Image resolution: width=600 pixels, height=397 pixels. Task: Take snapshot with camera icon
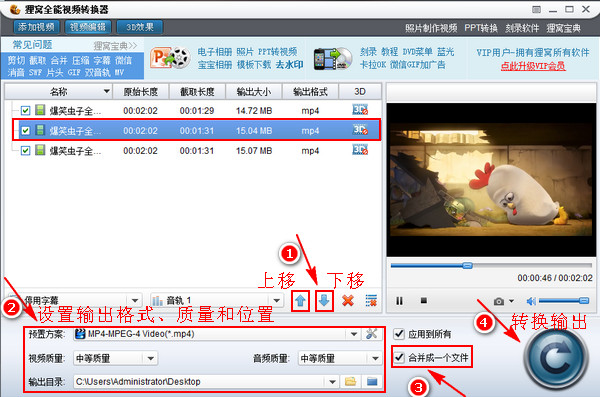(x=499, y=302)
